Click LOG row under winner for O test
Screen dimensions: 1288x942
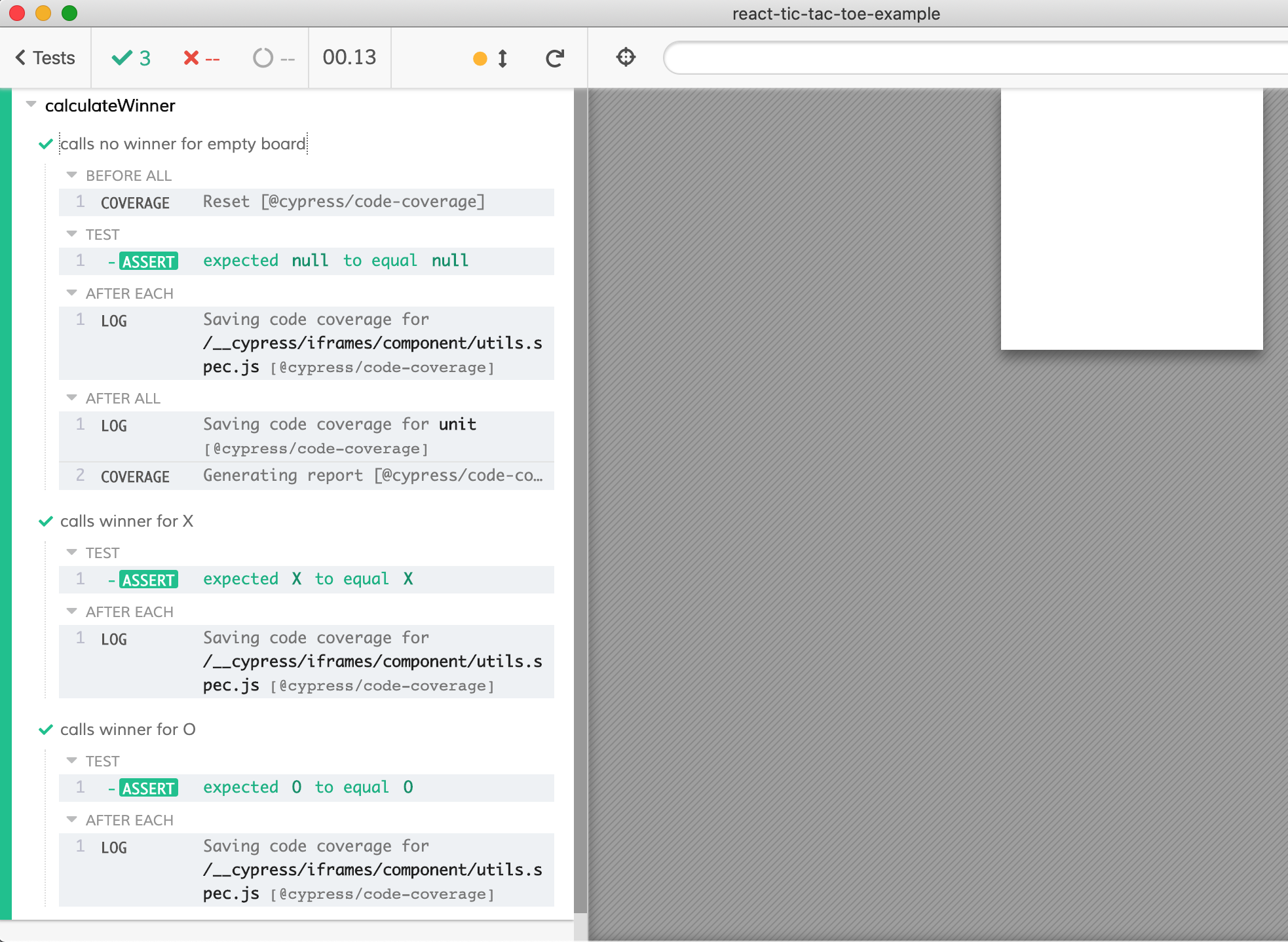307,870
